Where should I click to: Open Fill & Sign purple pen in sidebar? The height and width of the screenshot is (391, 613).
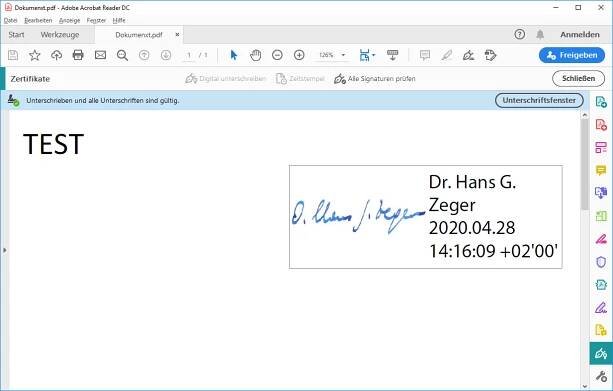click(x=601, y=308)
